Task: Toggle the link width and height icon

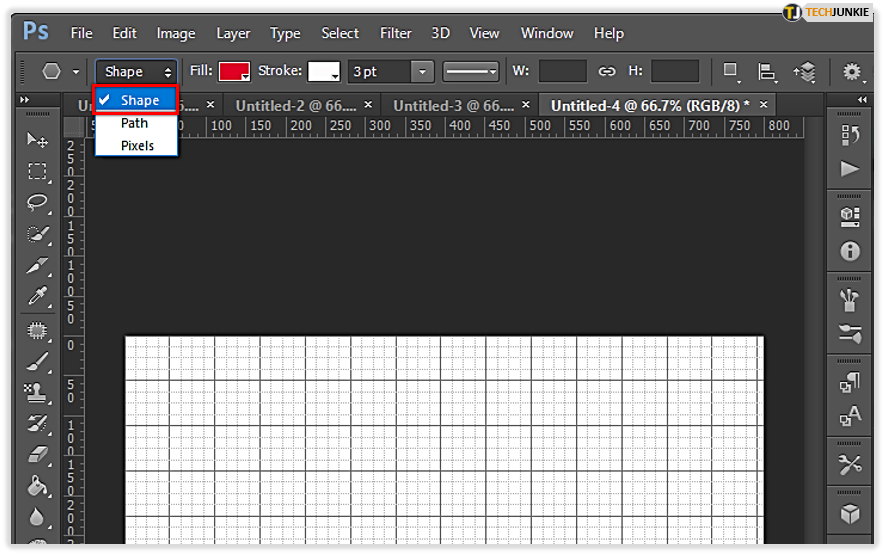Action: [x=607, y=71]
